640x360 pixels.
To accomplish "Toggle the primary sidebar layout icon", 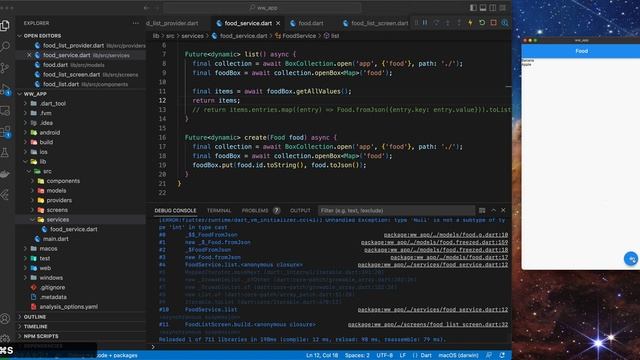I will pyautogui.click(x=473, y=7).
